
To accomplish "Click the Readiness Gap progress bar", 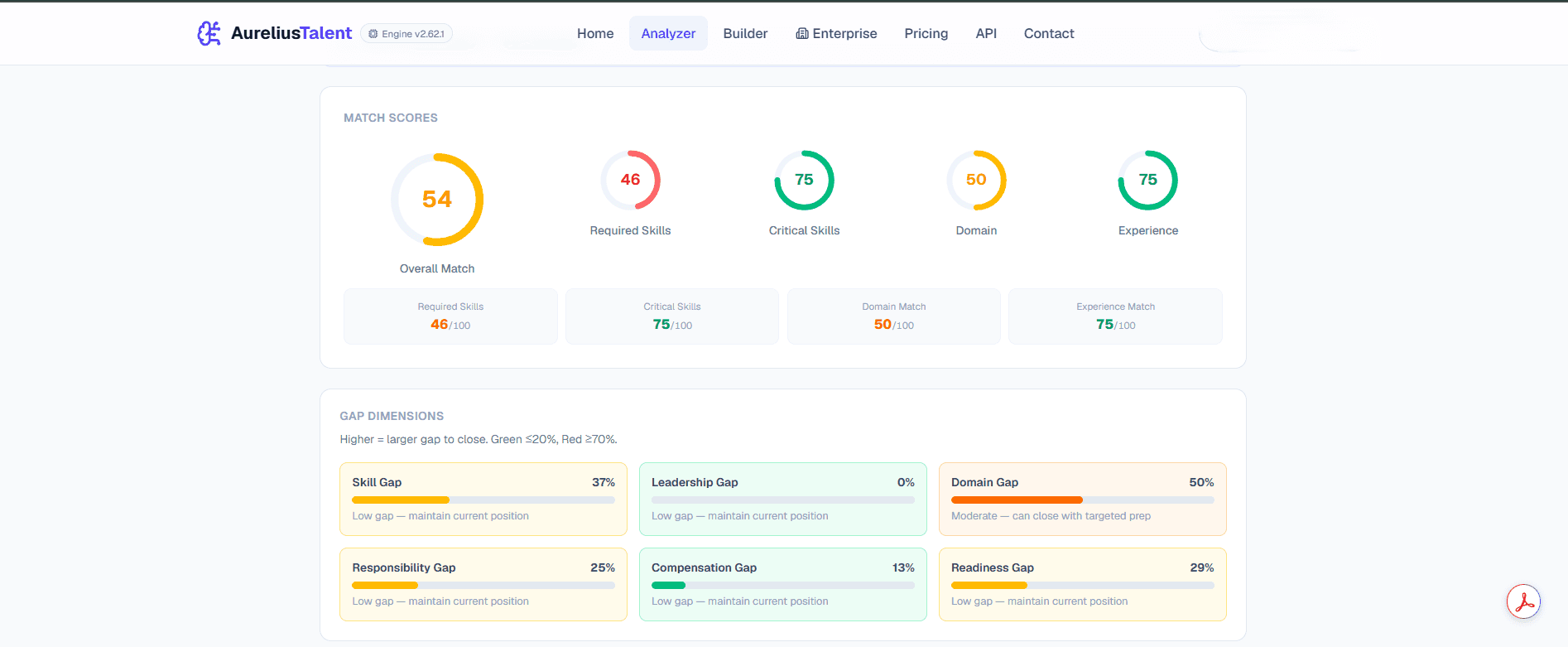I will (1083, 586).
